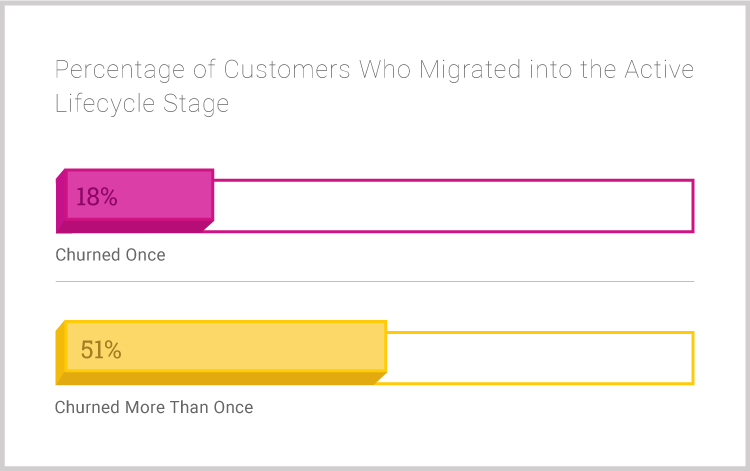Click the empty portion of the yellow bar
Image resolution: width=750 pixels, height=471 pixels.
[540, 358]
